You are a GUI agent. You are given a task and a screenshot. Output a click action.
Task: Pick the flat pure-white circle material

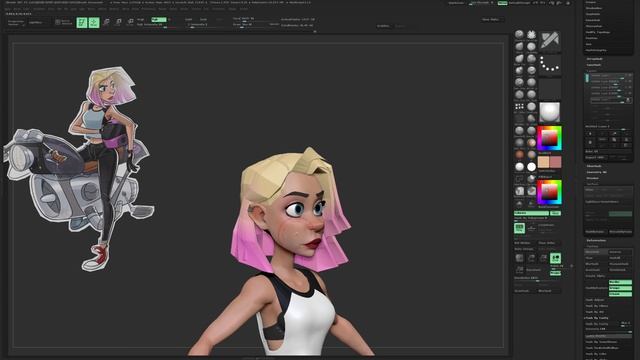[531, 167]
